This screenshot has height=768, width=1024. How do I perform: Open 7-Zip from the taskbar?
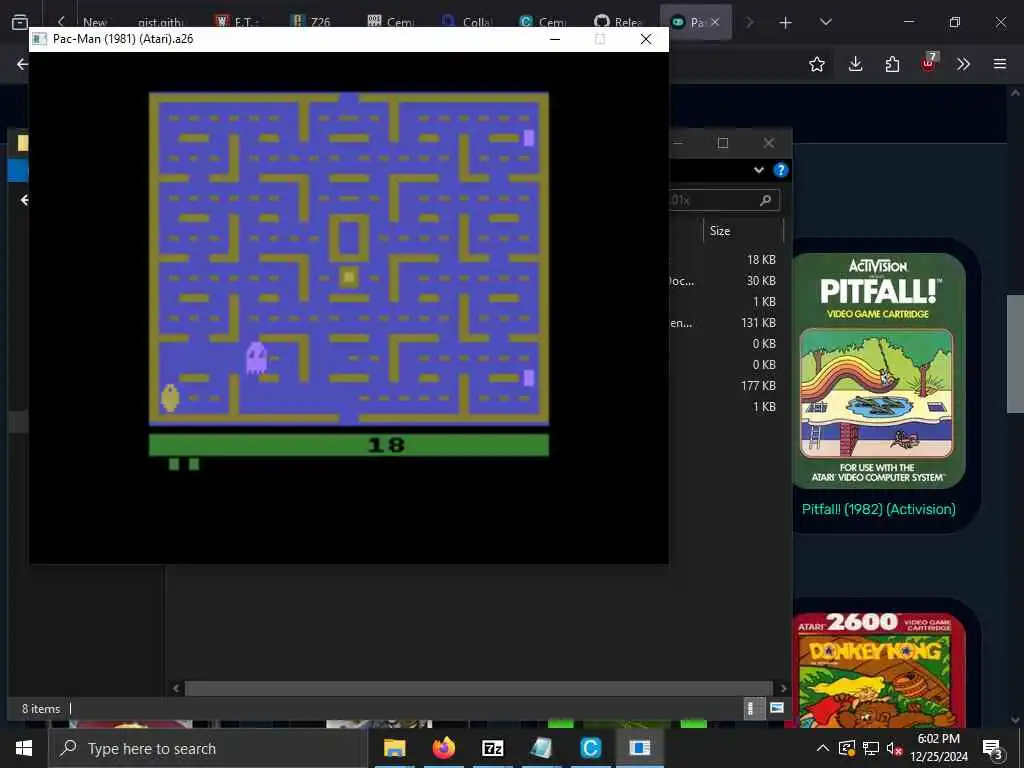click(492, 748)
